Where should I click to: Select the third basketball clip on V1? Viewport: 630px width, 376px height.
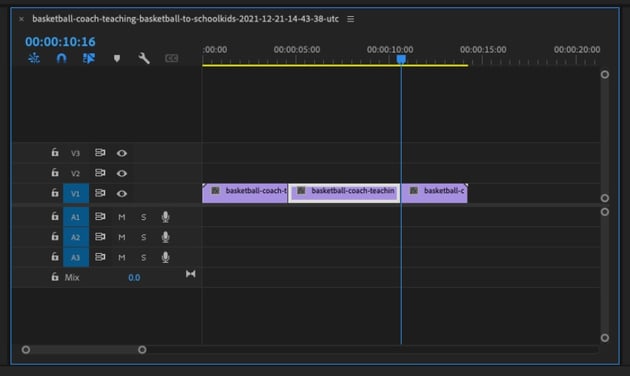coord(434,193)
